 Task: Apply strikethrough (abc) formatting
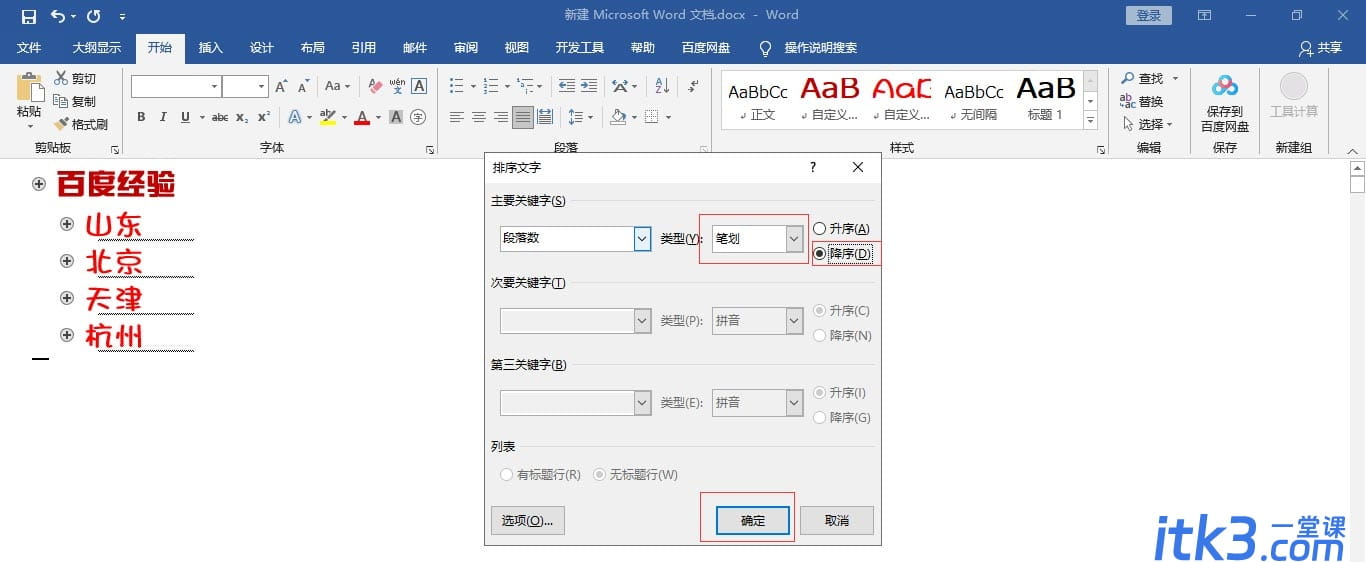pos(220,117)
